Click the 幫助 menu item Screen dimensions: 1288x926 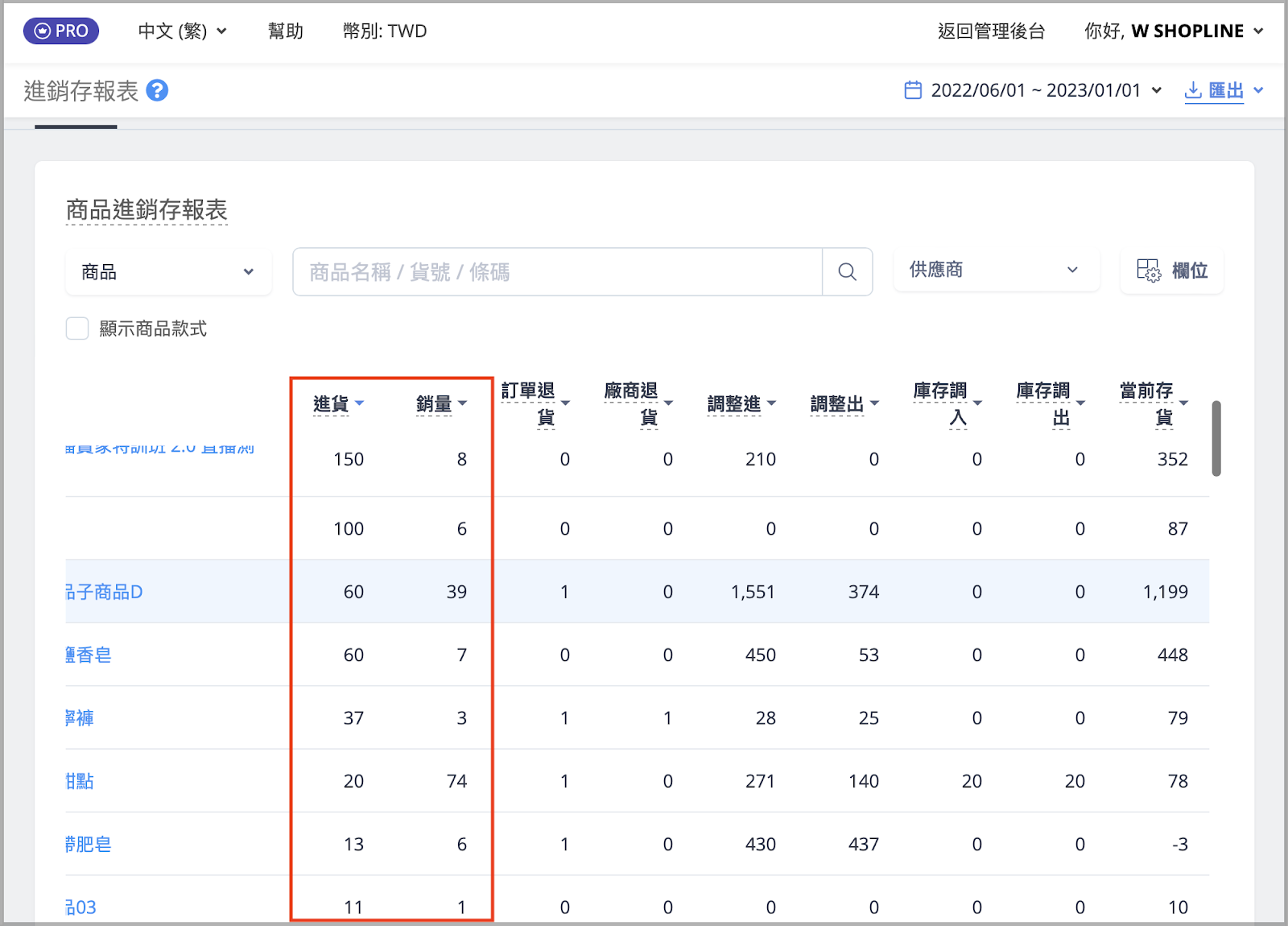[x=286, y=31]
